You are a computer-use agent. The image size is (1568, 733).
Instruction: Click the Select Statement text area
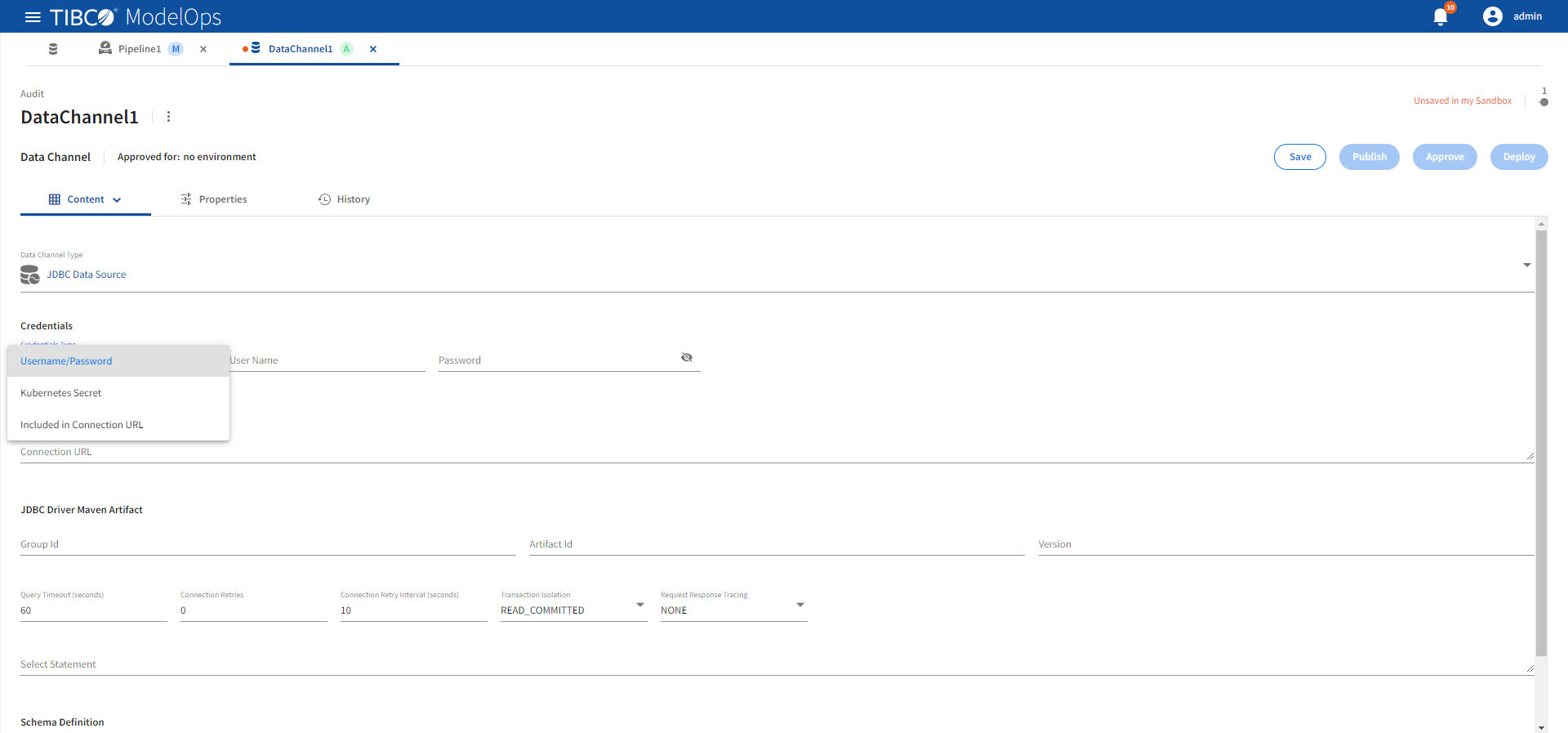click(x=777, y=664)
